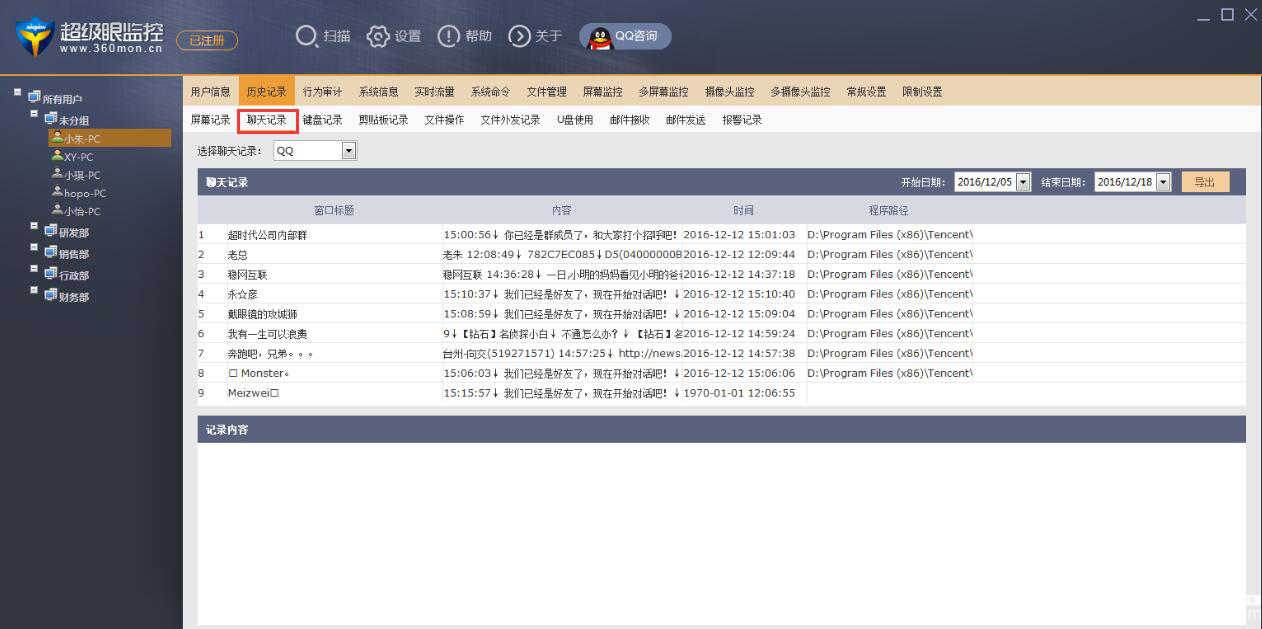1262x629 pixels.
Task: Click the 超级眼监控 shield logo
Action: point(35,38)
